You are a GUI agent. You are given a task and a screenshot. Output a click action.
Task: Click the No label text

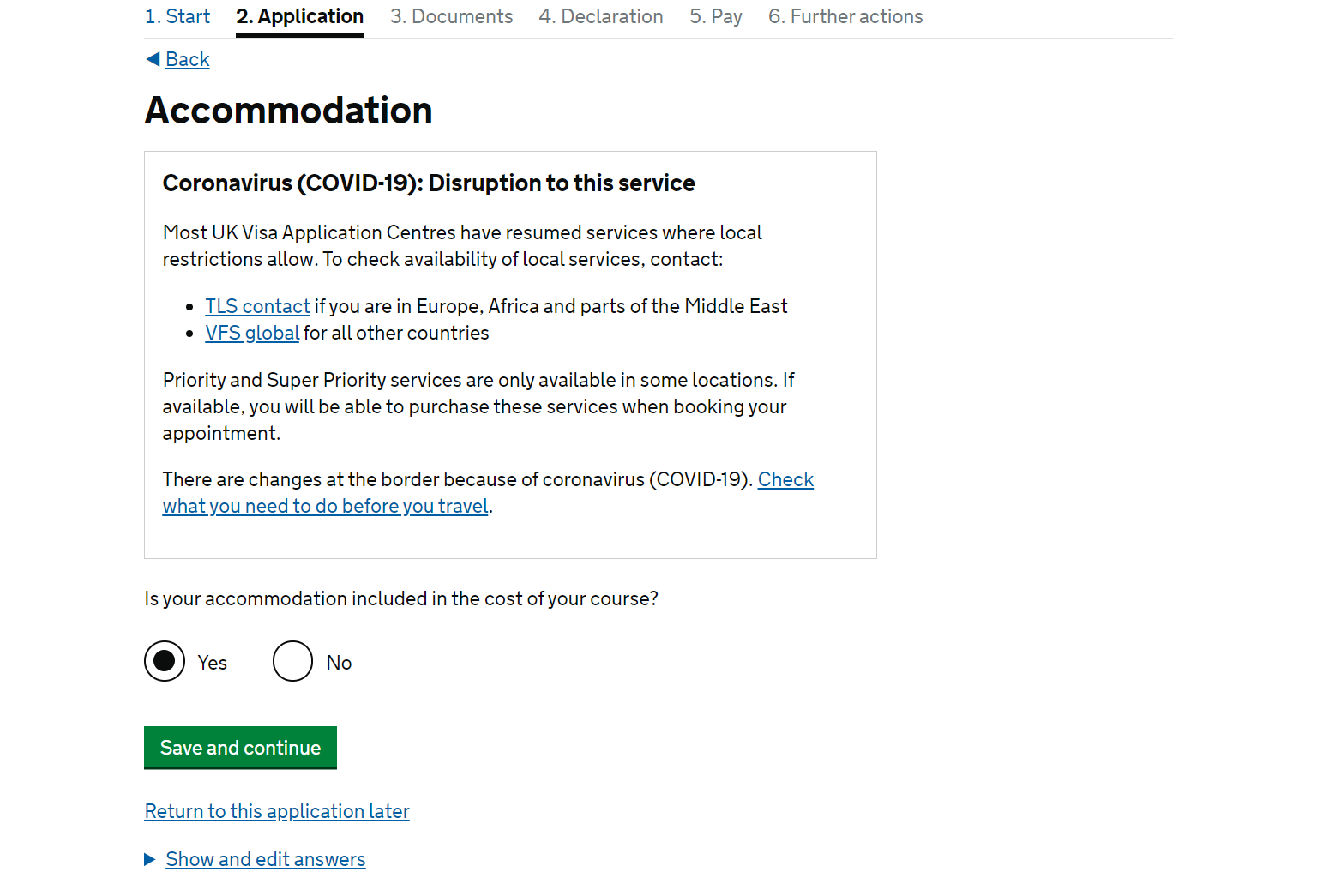point(339,663)
